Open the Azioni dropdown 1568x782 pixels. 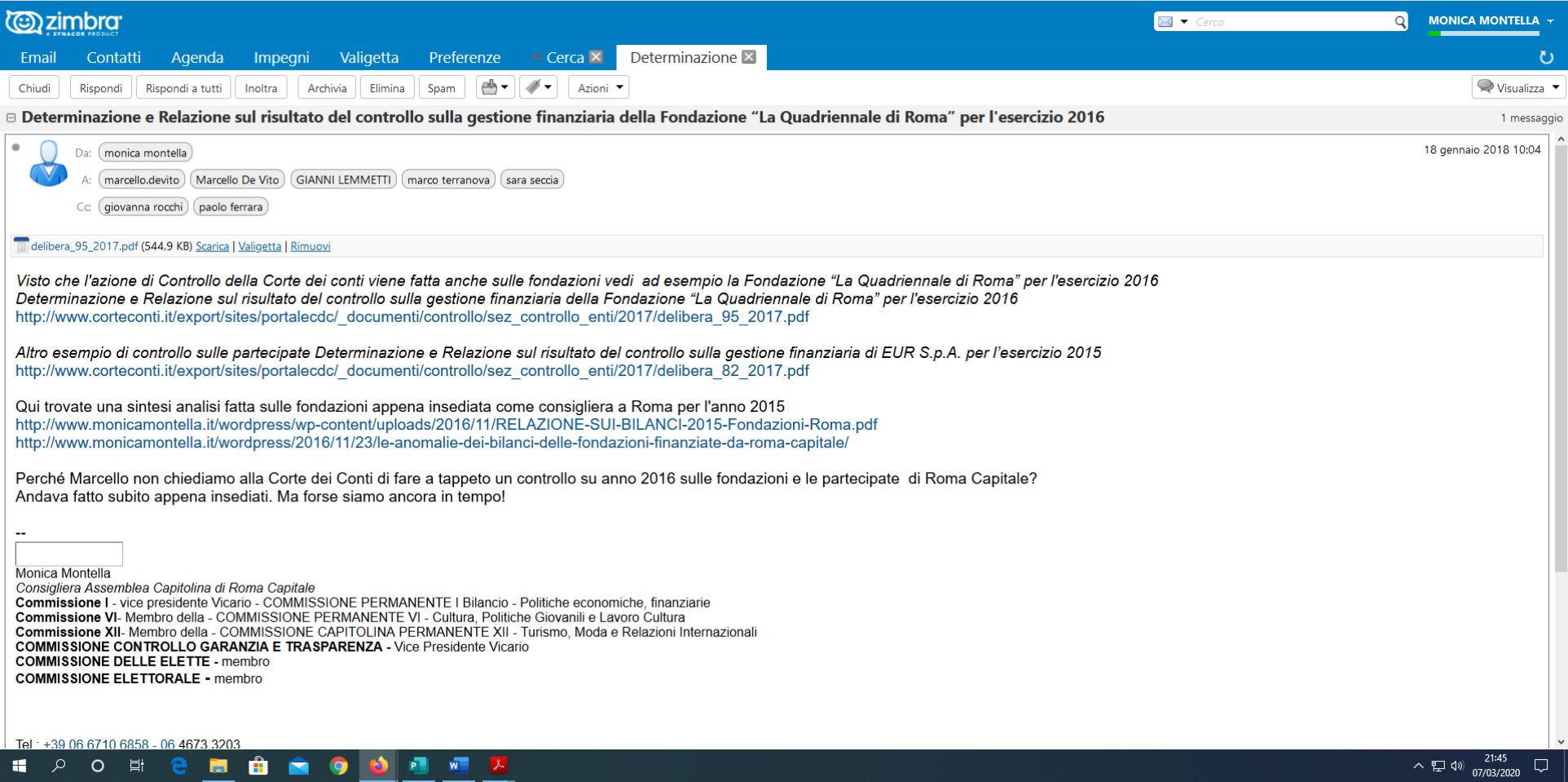click(x=599, y=88)
